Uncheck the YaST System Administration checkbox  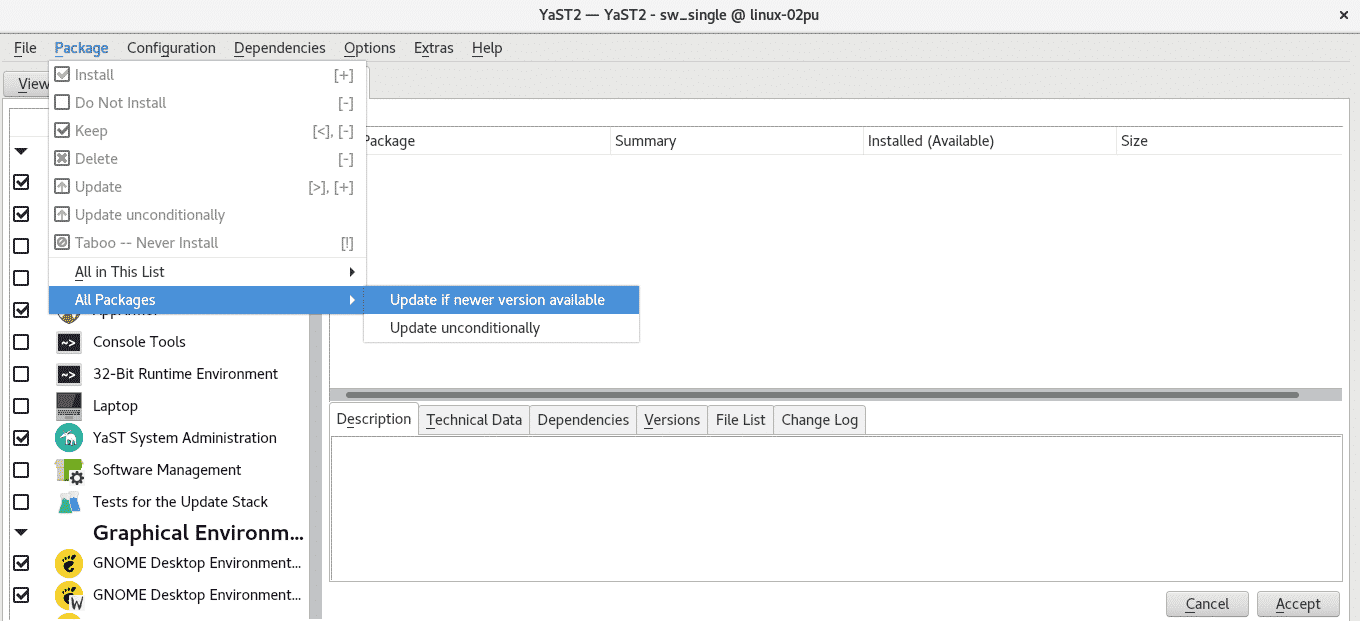tap(21, 438)
